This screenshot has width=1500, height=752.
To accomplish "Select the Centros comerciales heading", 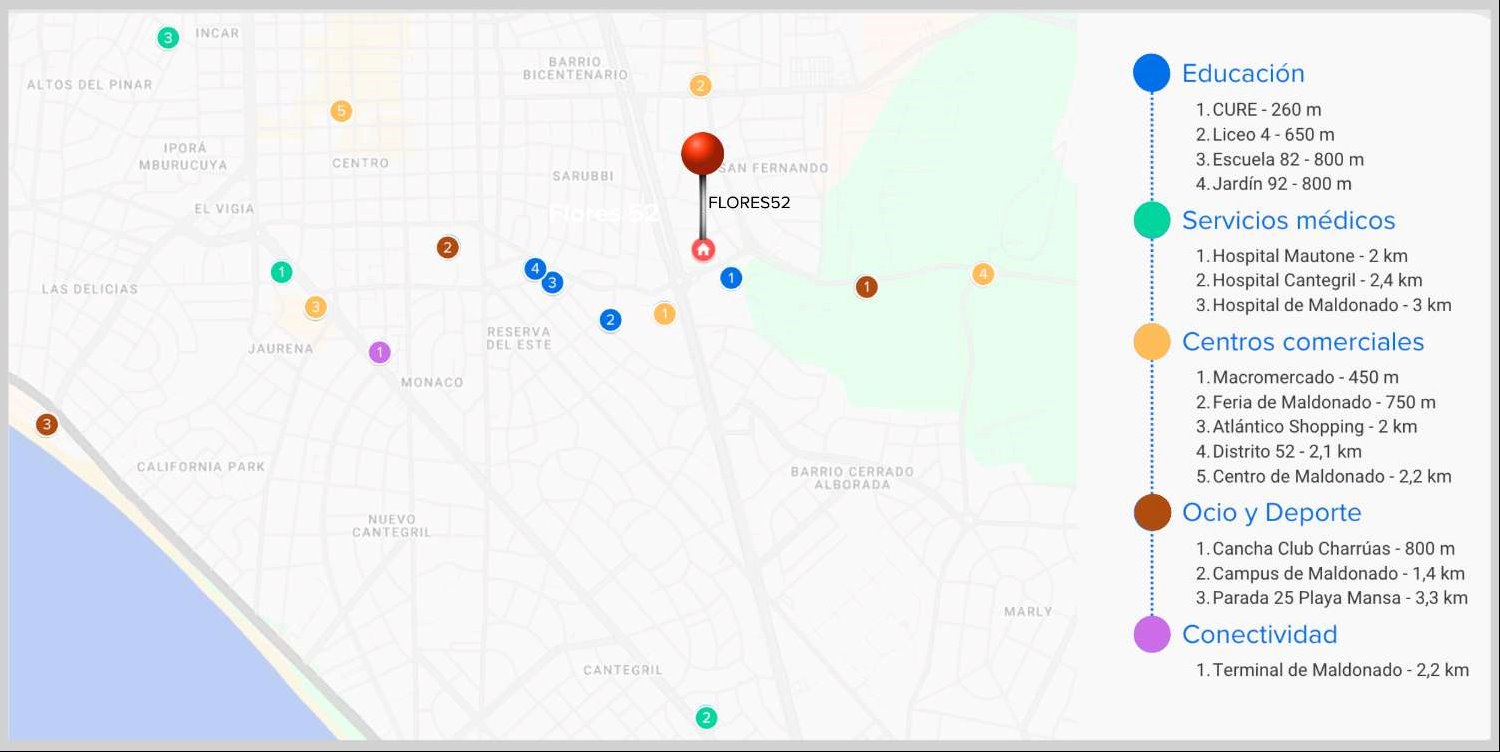I will [x=1302, y=342].
